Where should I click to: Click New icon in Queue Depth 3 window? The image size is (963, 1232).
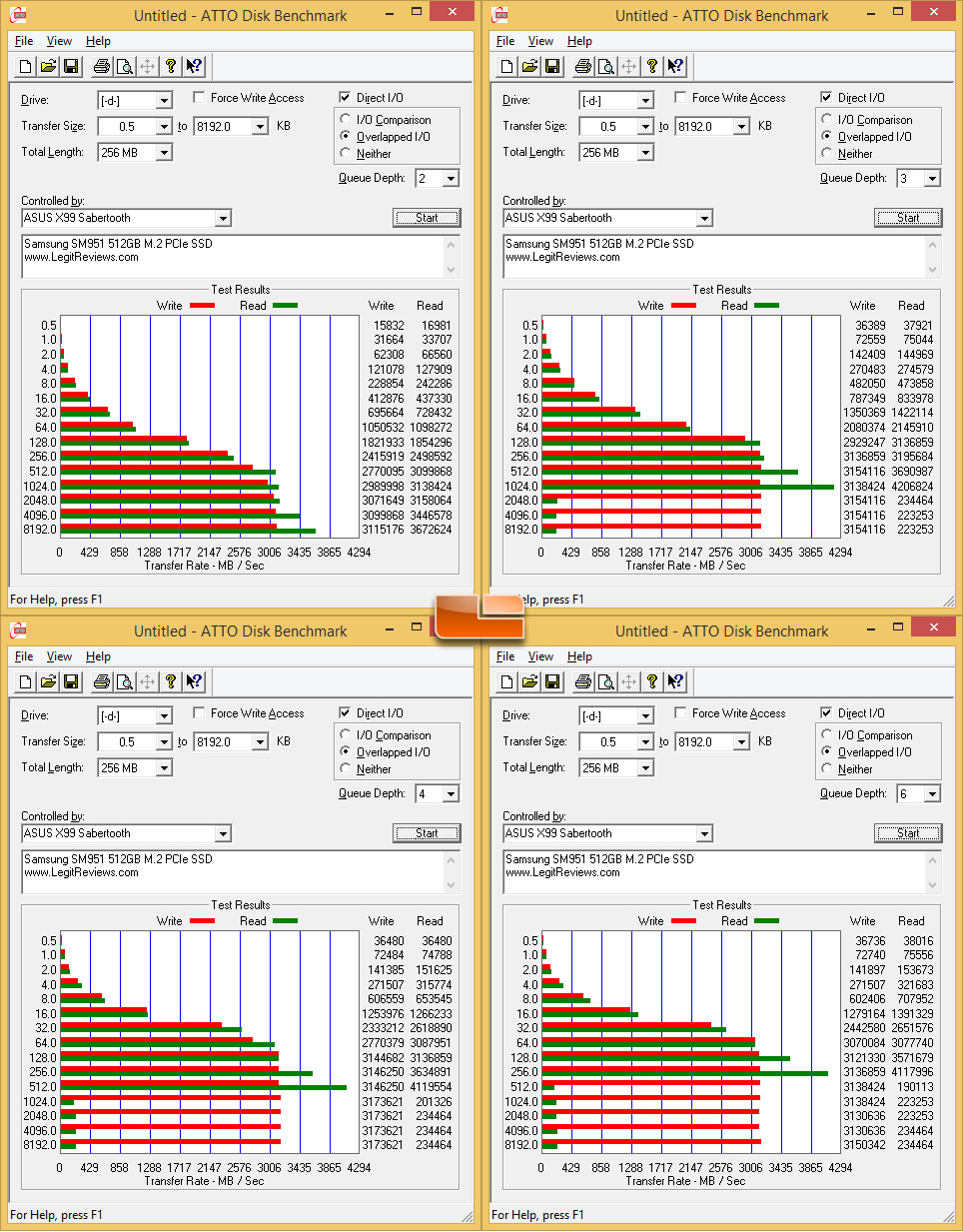507,67
